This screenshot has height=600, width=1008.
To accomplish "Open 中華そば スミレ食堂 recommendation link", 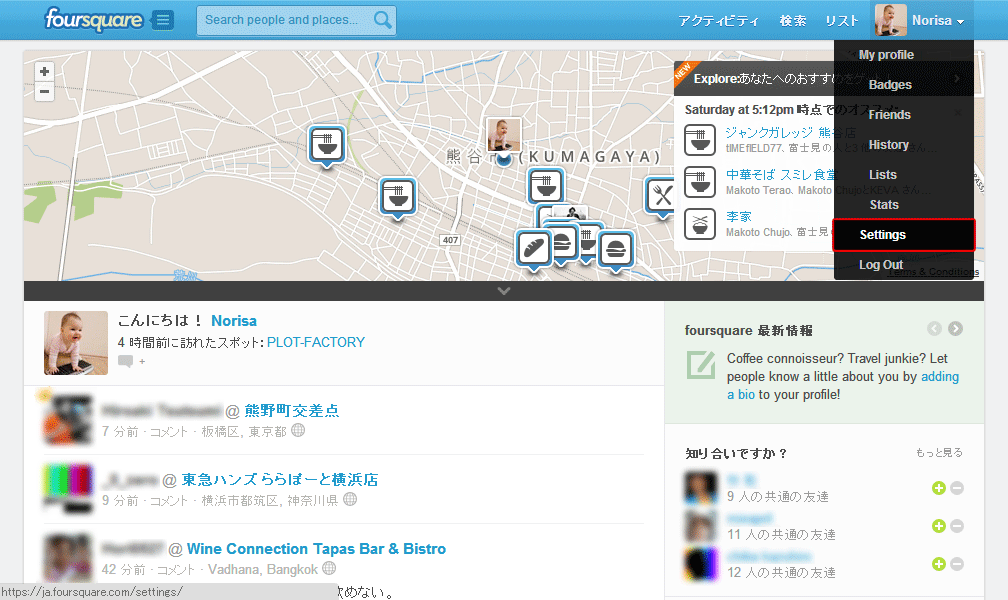I will click(780, 174).
